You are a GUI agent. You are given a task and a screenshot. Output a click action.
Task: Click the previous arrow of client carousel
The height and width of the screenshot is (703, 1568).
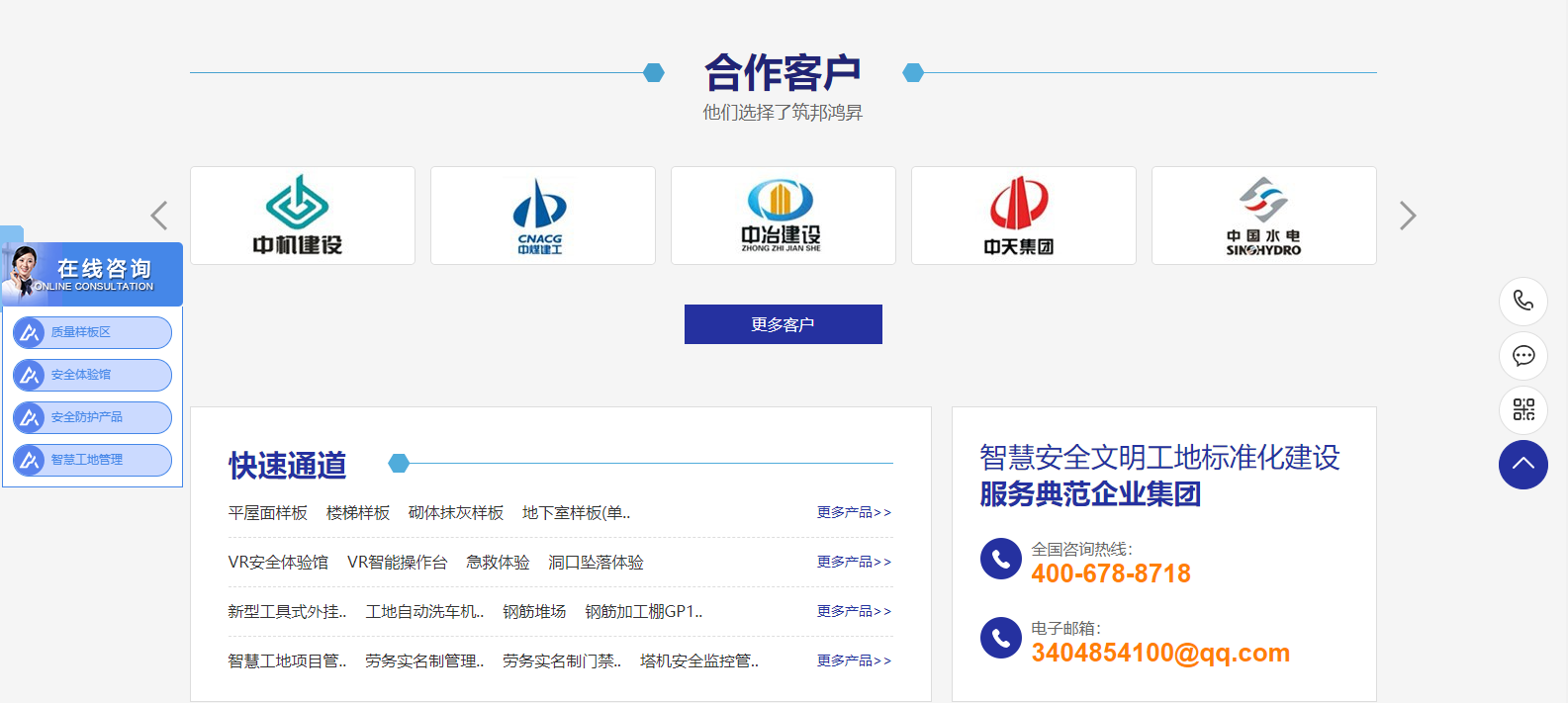click(159, 216)
